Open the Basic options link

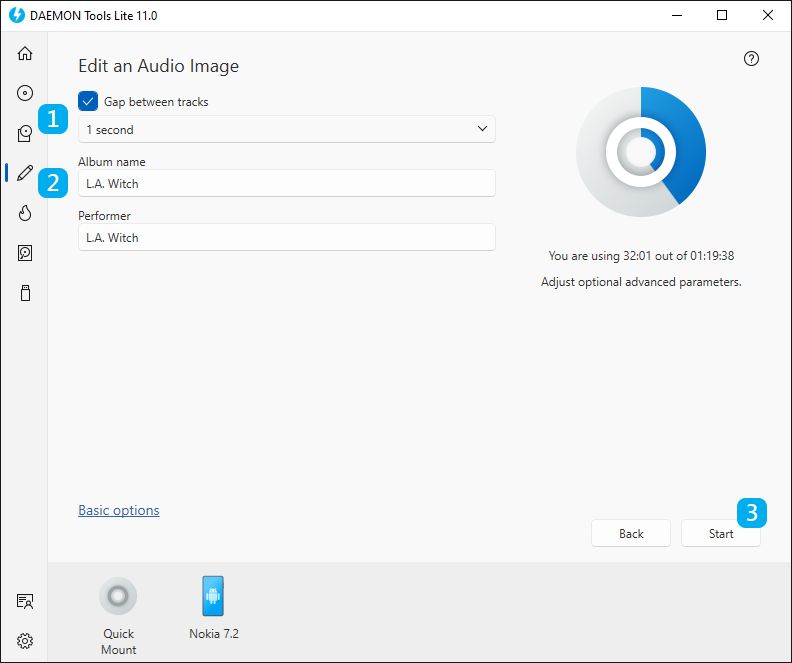[119, 511]
